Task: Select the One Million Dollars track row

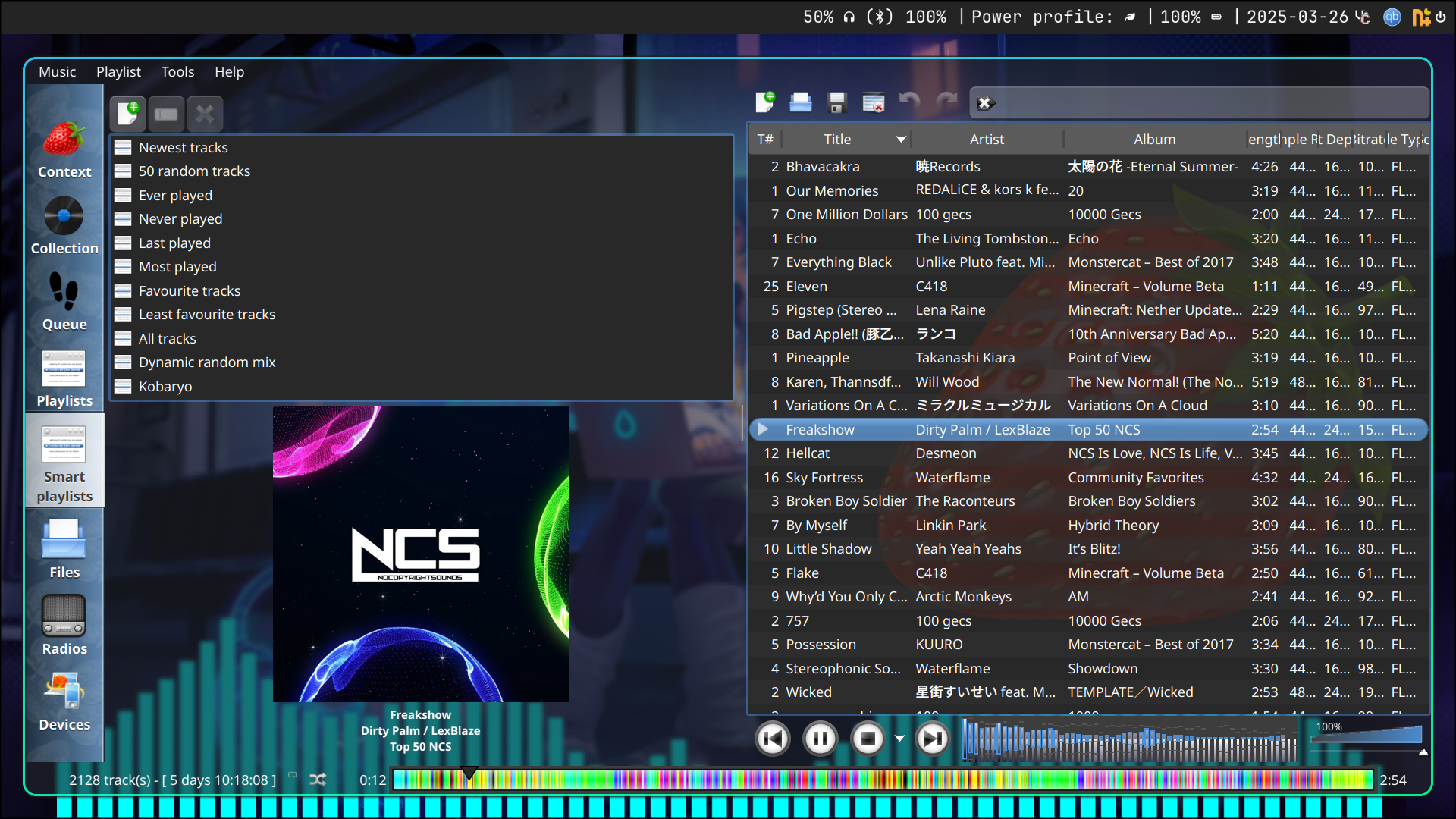Action: tap(1089, 215)
